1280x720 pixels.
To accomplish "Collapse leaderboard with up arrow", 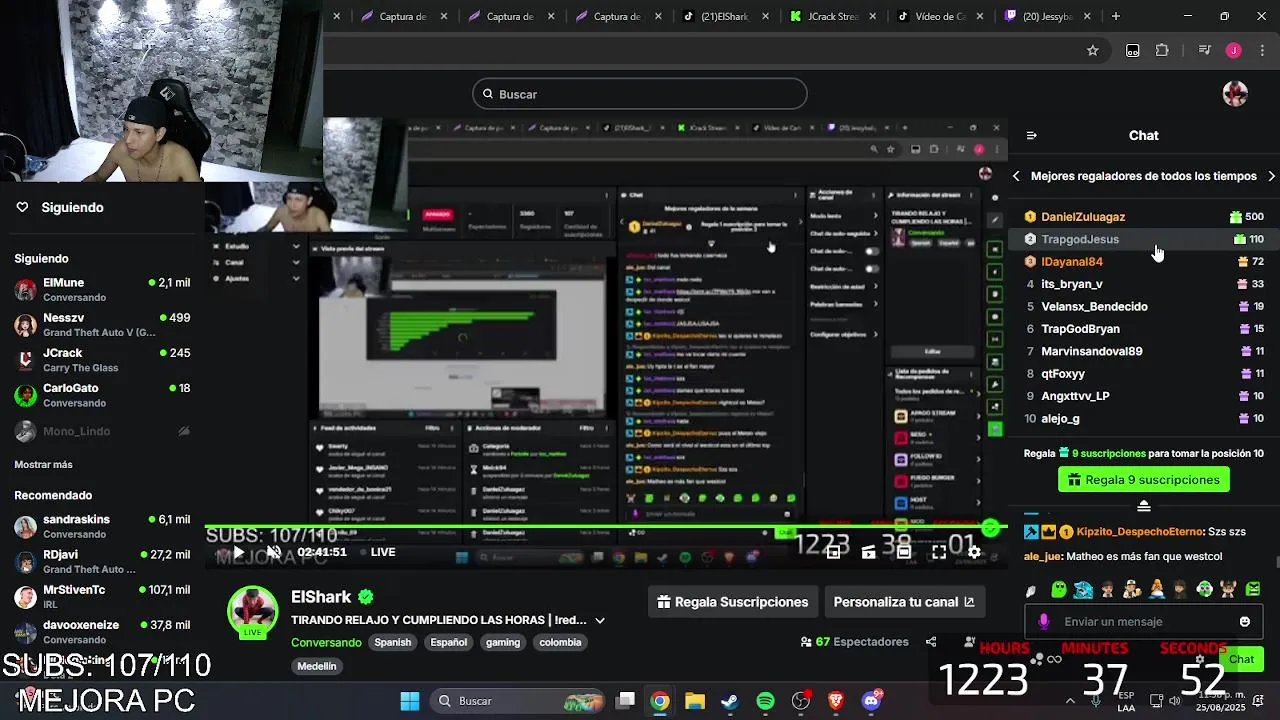I will click(1144, 506).
